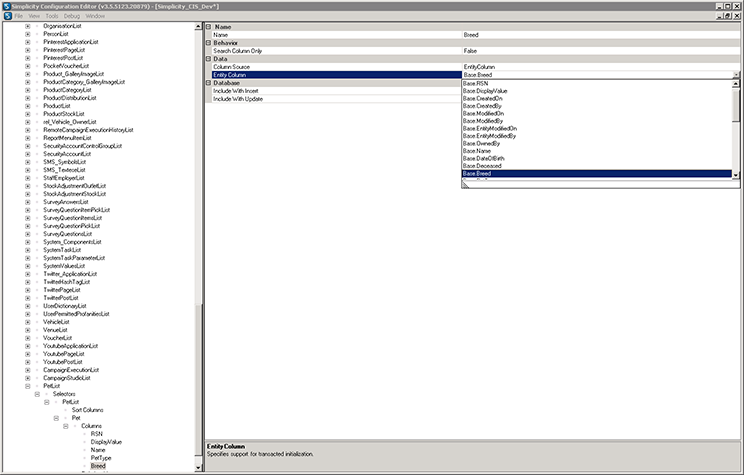Viewport: 744px width, 475px height.
Task: Select RSN column in tree
Action: (97, 434)
